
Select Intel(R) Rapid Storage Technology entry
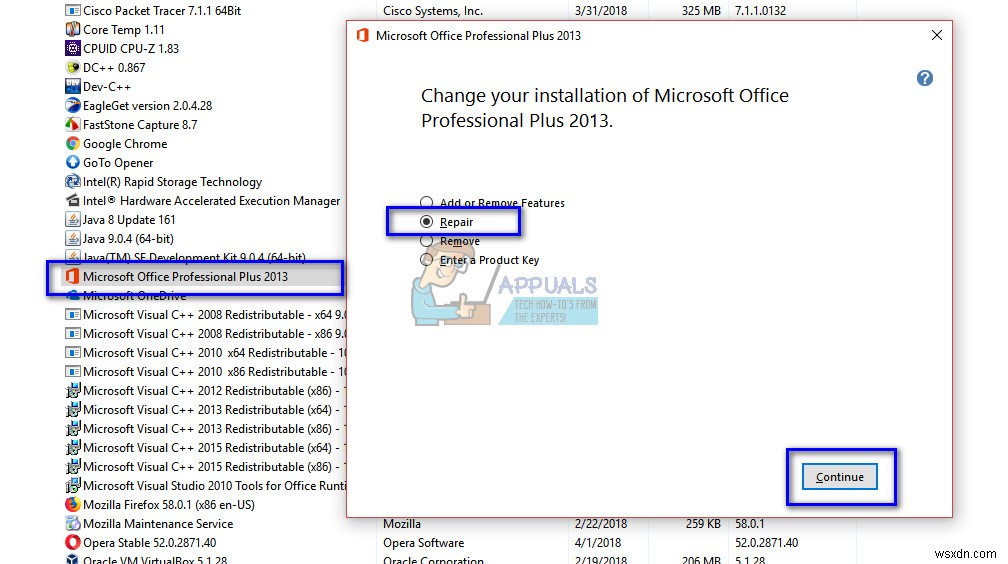[172, 182]
